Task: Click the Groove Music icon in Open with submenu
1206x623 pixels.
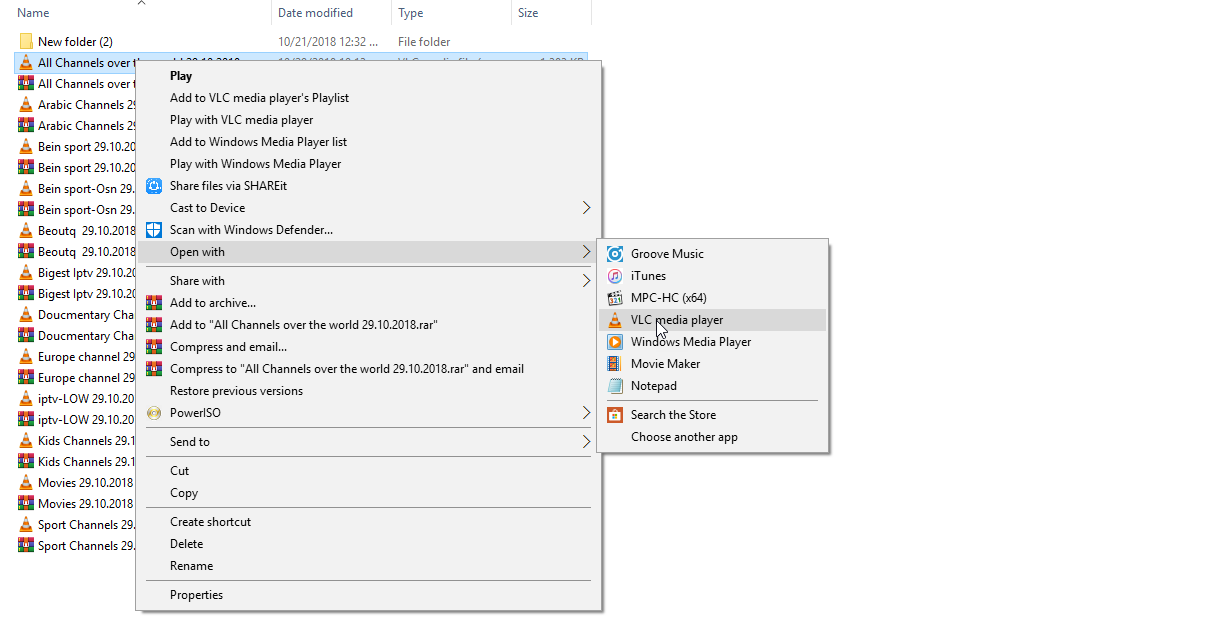Action: (615, 254)
